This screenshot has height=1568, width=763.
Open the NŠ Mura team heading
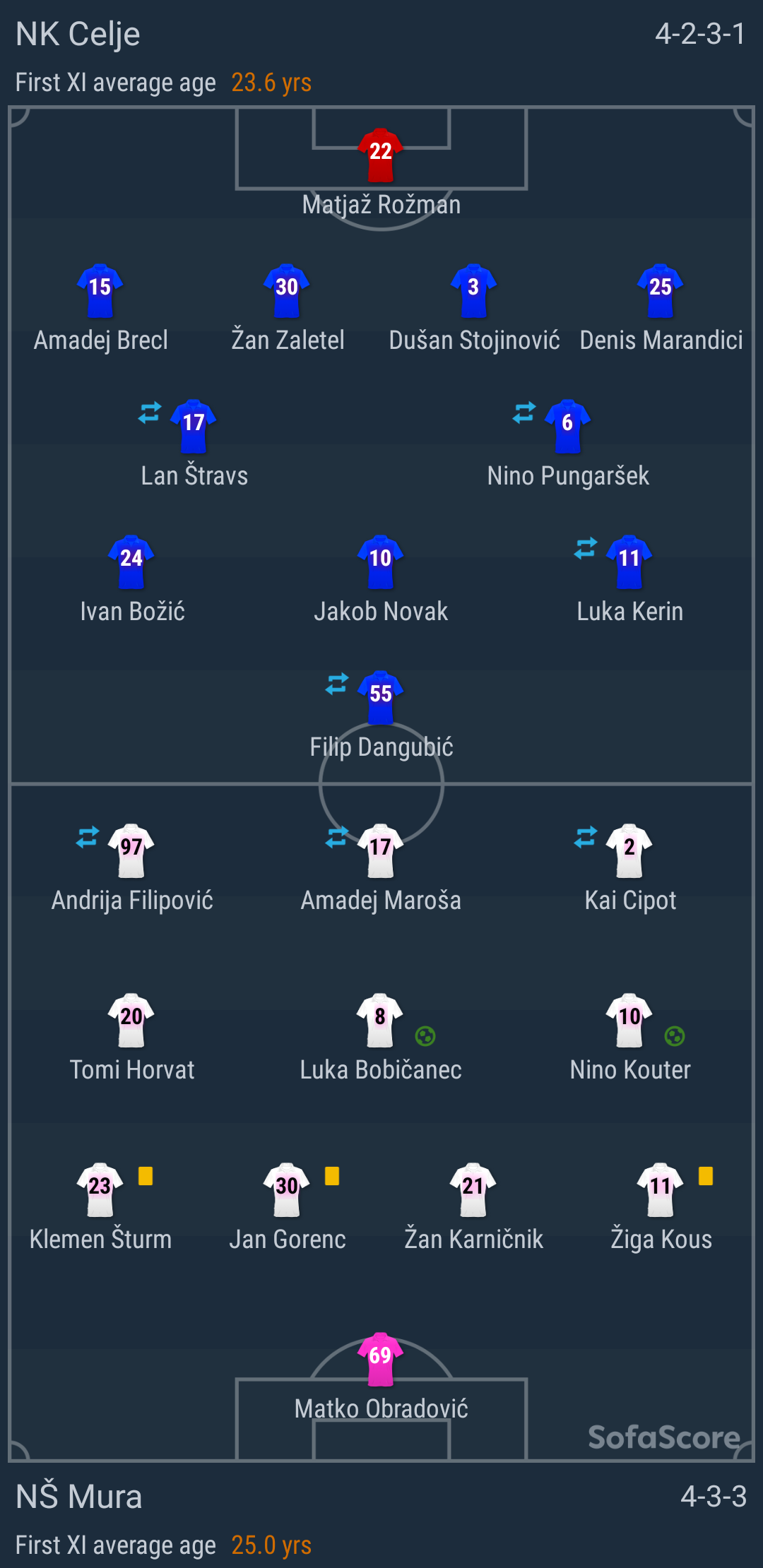(79, 1497)
